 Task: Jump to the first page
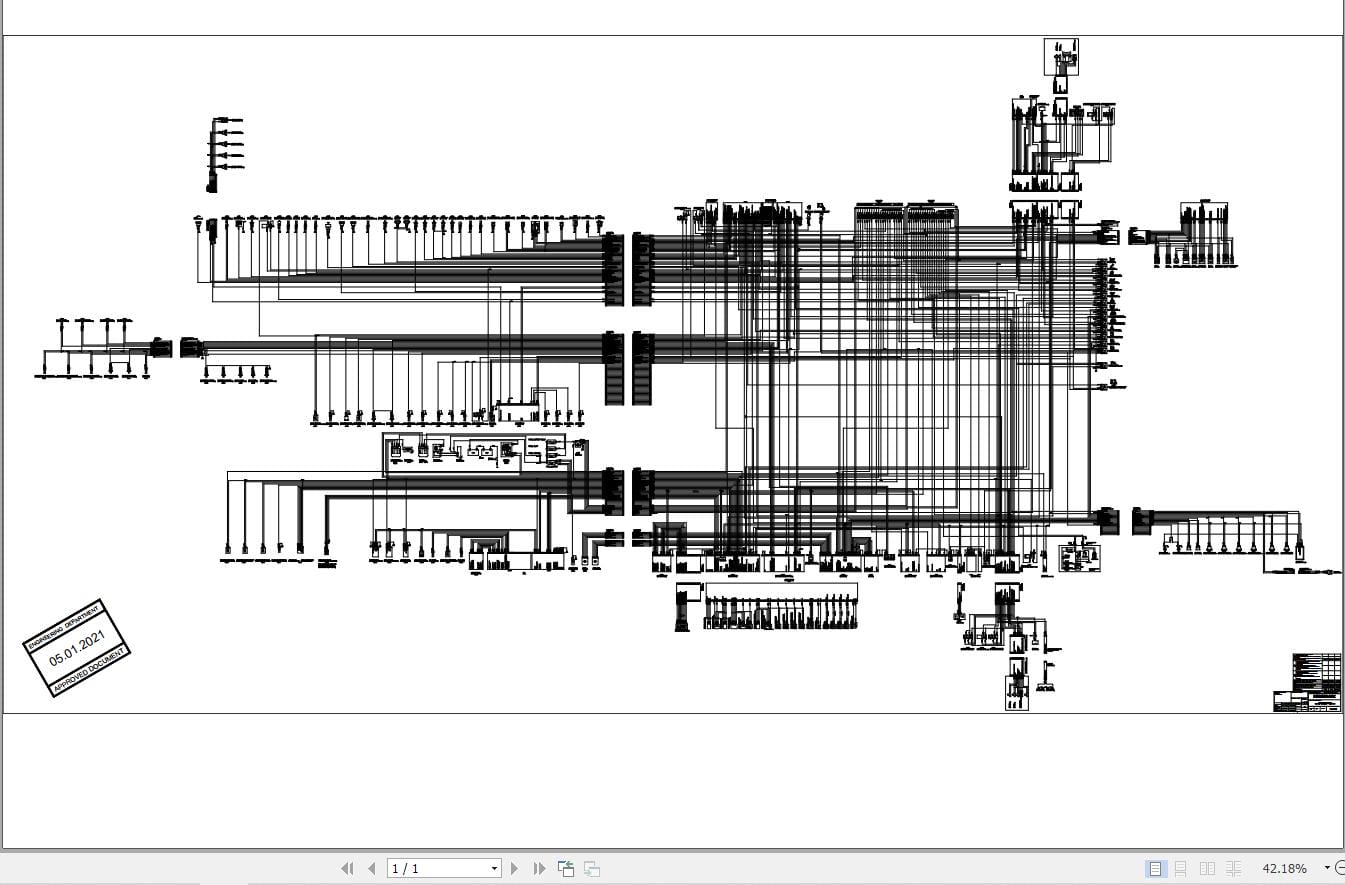coord(348,868)
